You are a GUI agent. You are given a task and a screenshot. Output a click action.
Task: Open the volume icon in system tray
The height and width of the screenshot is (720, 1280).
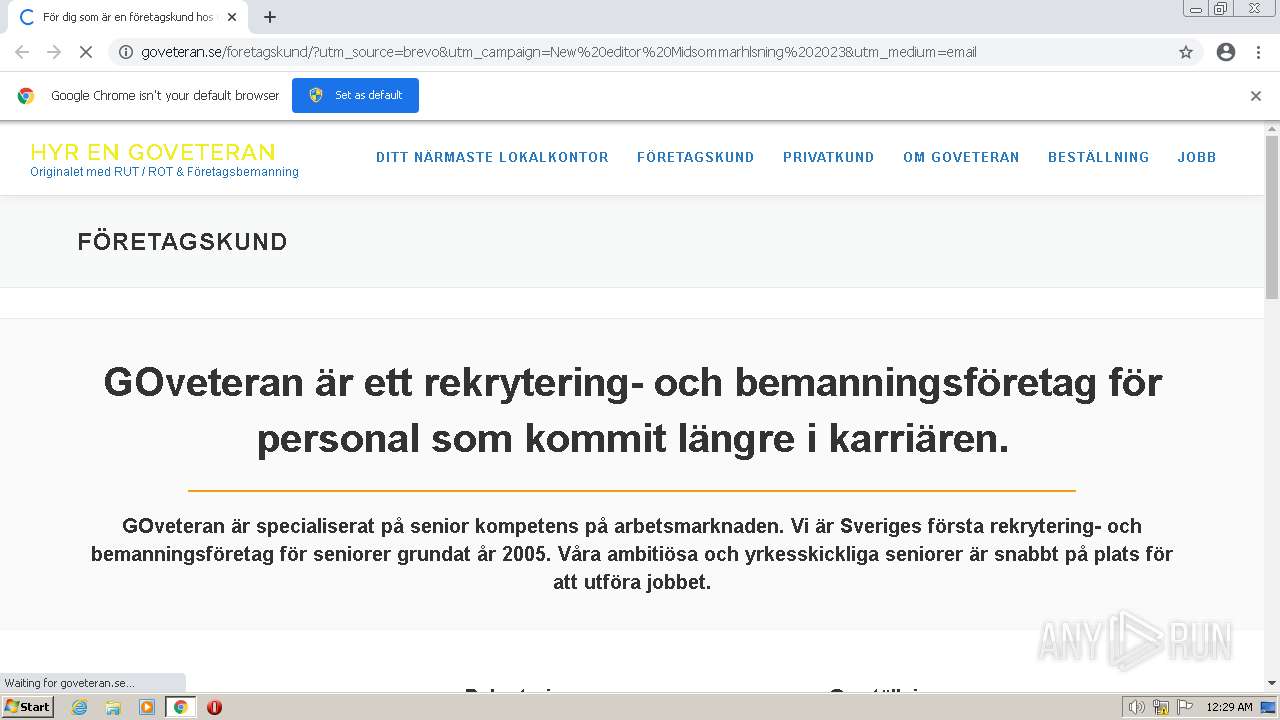click(1136, 707)
